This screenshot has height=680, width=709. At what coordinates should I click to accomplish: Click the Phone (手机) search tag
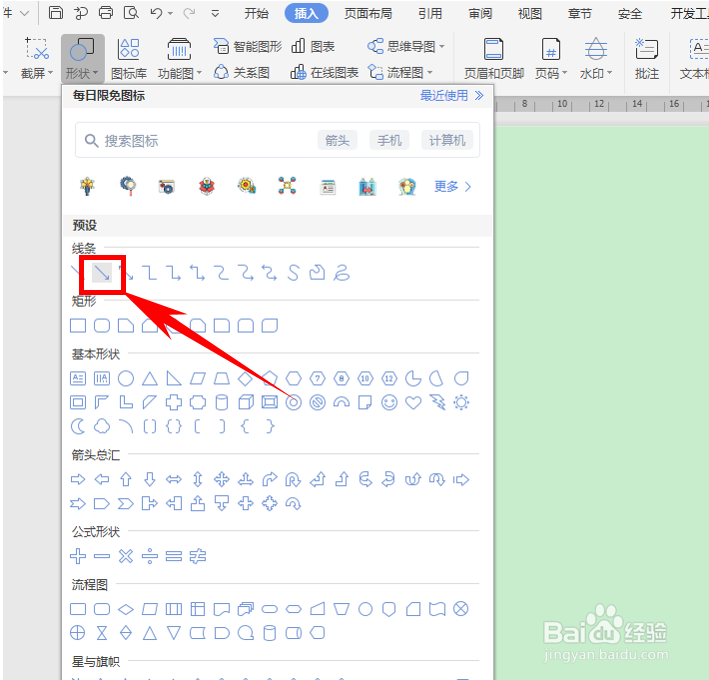click(x=389, y=141)
